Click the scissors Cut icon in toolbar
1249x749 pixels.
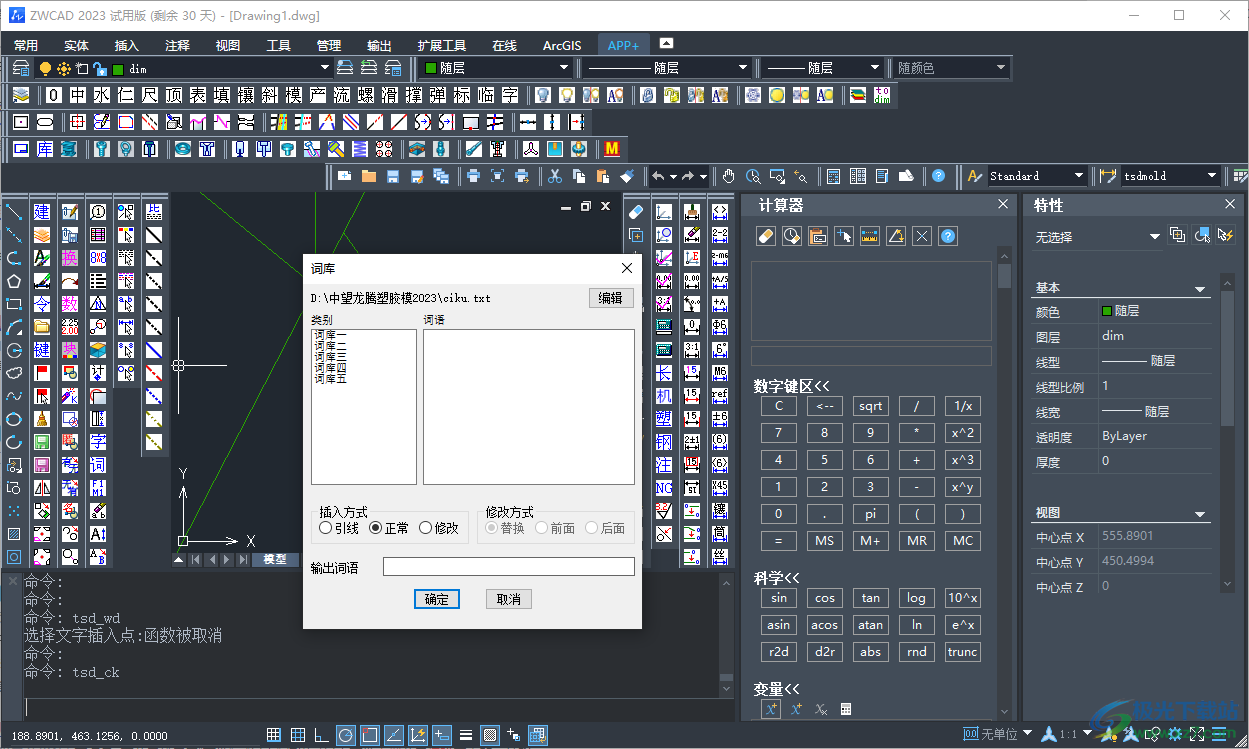(555, 176)
